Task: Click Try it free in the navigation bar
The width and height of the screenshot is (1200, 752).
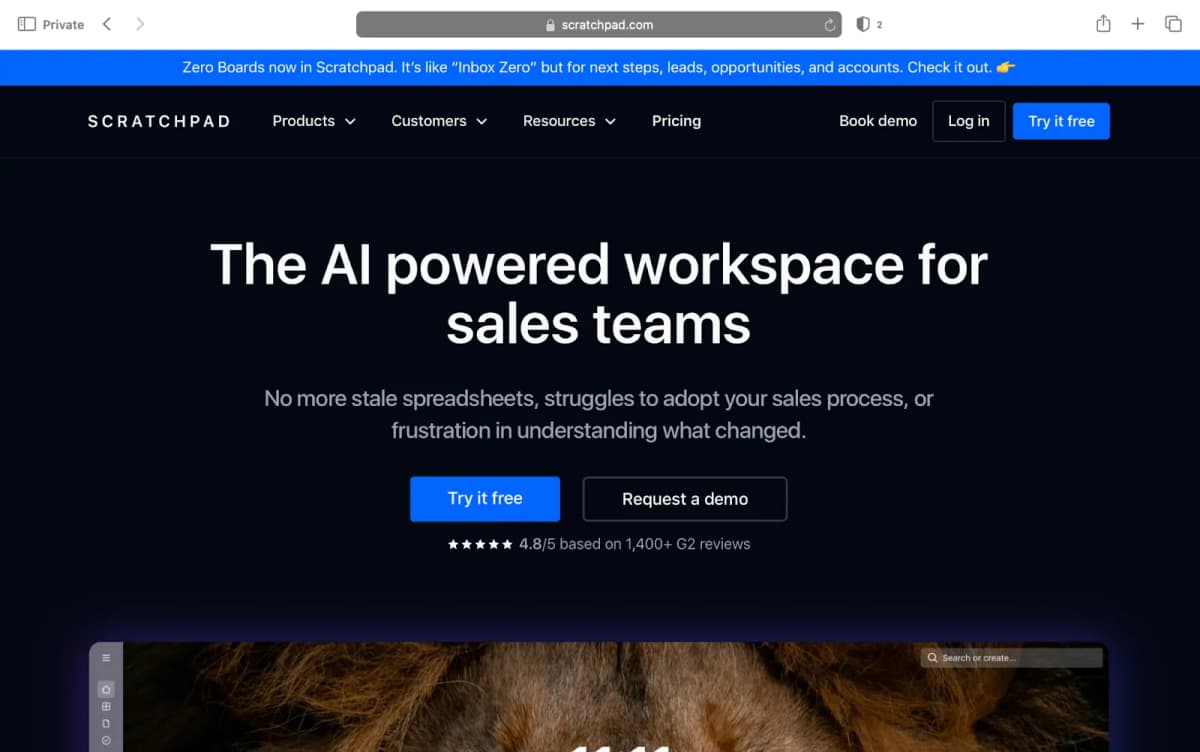Action: (x=1061, y=121)
